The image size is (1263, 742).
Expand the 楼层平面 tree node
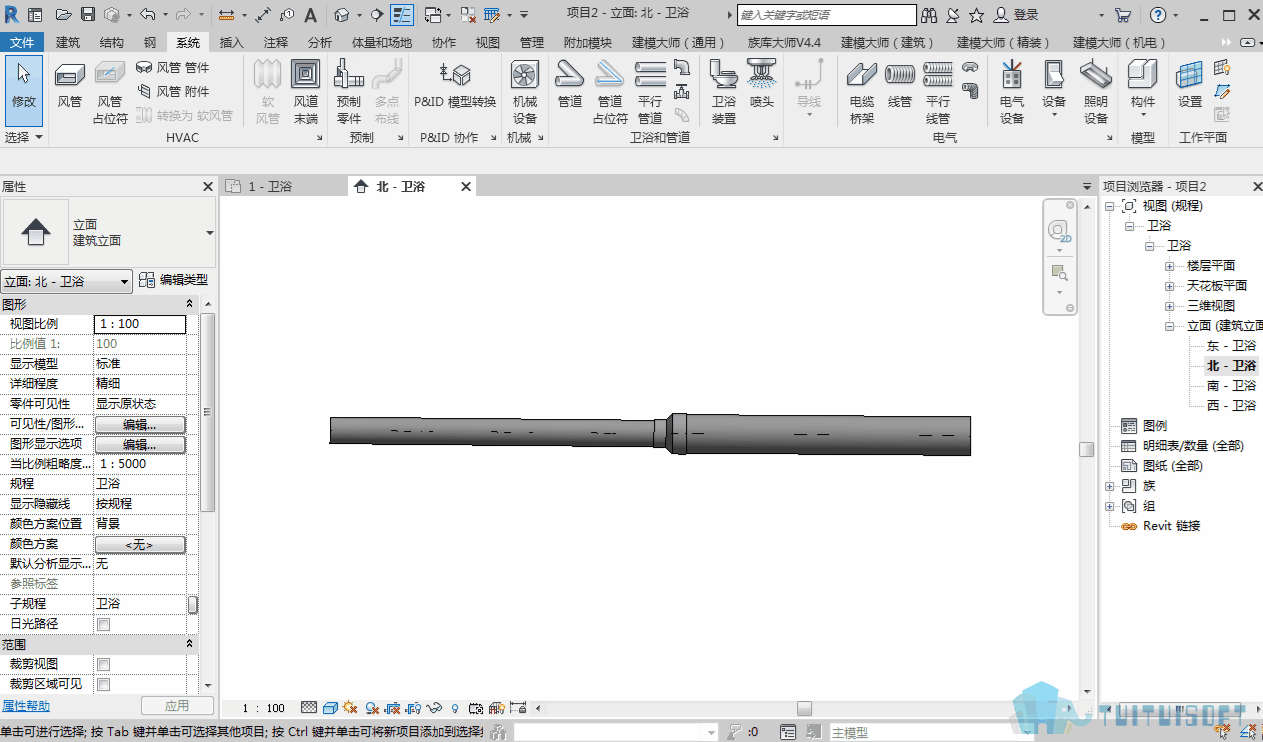1170,266
